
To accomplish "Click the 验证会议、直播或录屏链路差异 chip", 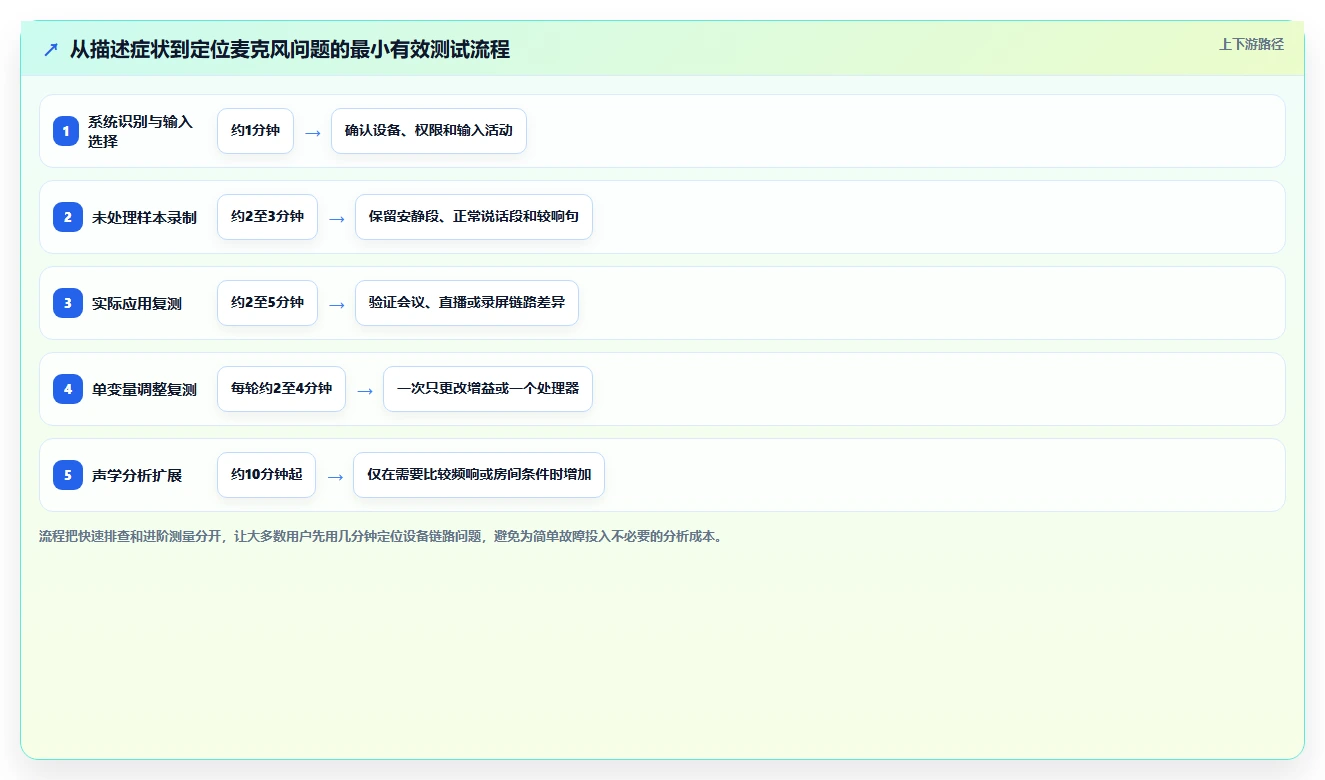I will point(467,303).
